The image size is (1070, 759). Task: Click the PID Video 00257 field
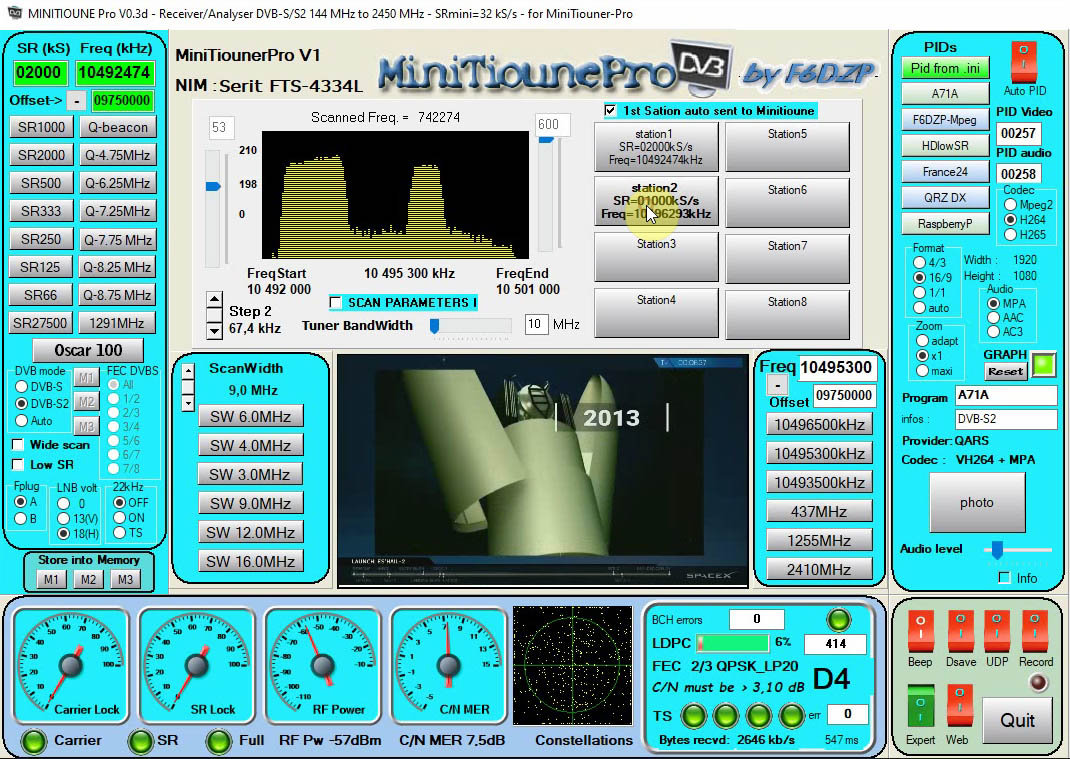pos(1018,133)
